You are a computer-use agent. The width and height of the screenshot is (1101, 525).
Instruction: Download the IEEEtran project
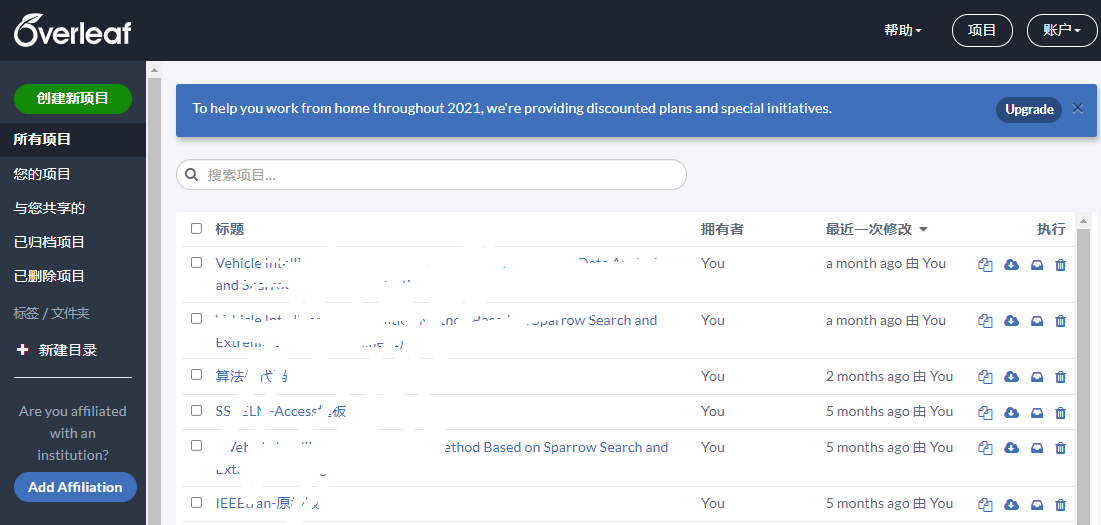[x=1011, y=504]
